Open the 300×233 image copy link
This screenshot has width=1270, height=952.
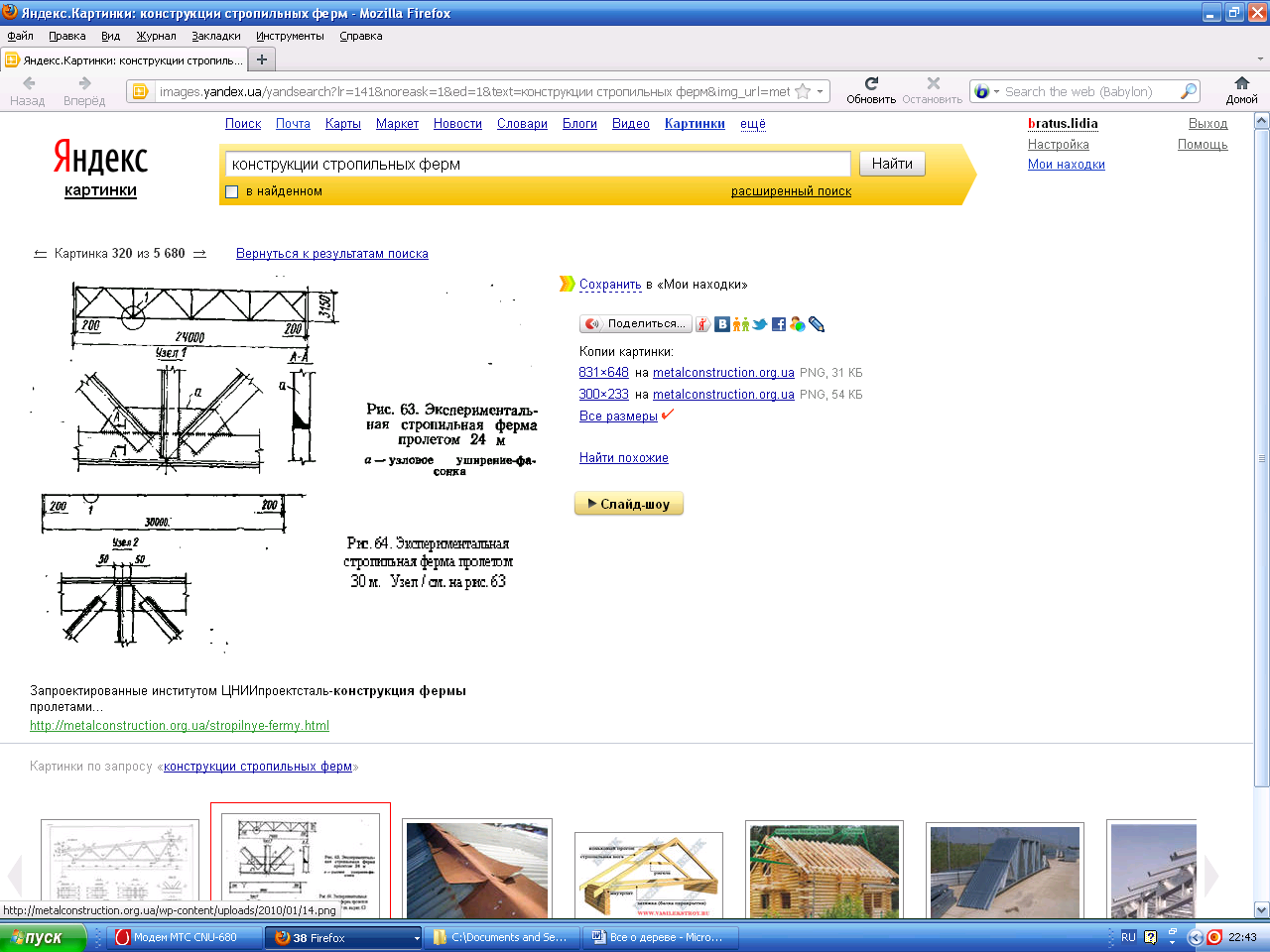coord(603,395)
